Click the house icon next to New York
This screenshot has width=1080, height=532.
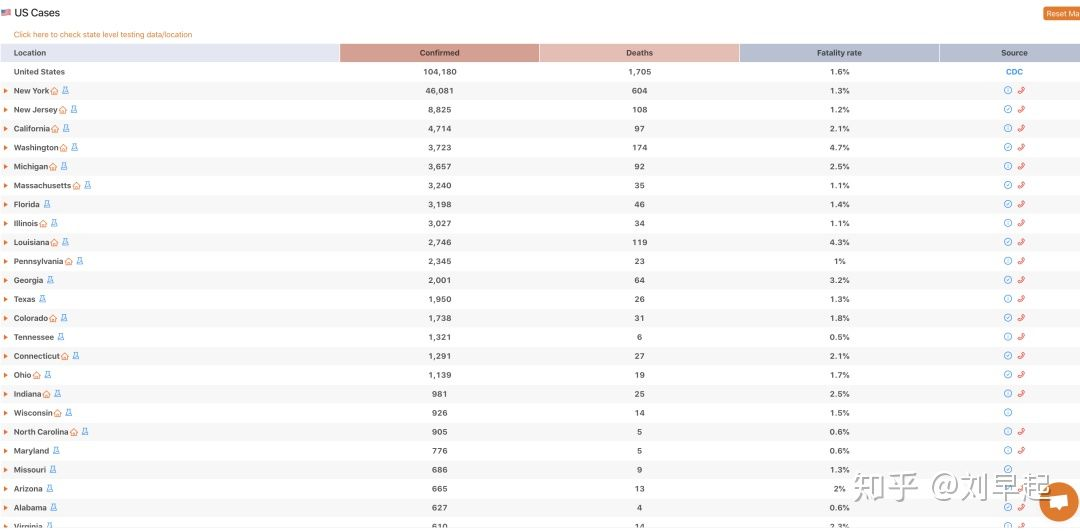55,91
